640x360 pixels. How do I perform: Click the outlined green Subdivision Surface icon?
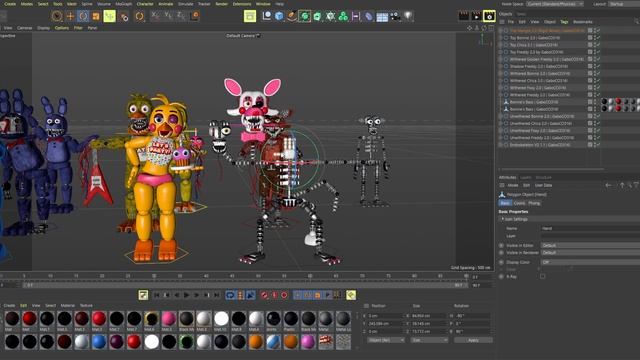click(x=304, y=16)
